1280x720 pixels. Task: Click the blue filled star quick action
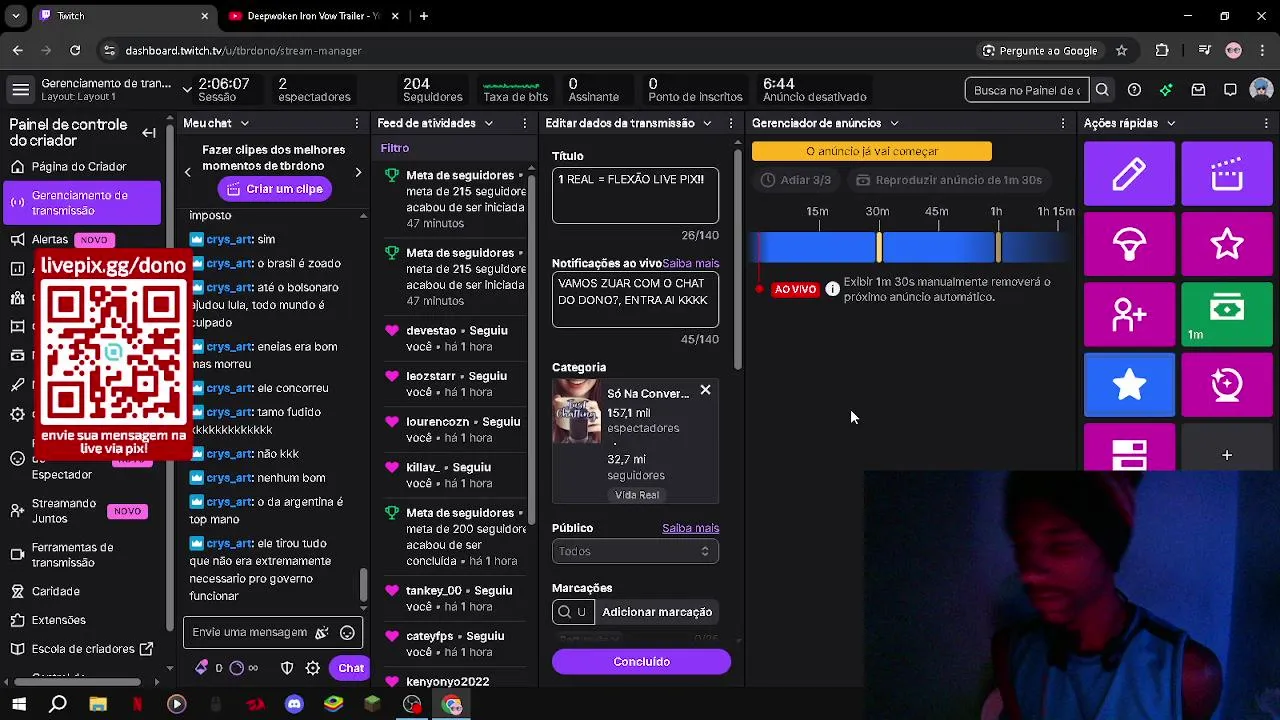[x=1129, y=384]
